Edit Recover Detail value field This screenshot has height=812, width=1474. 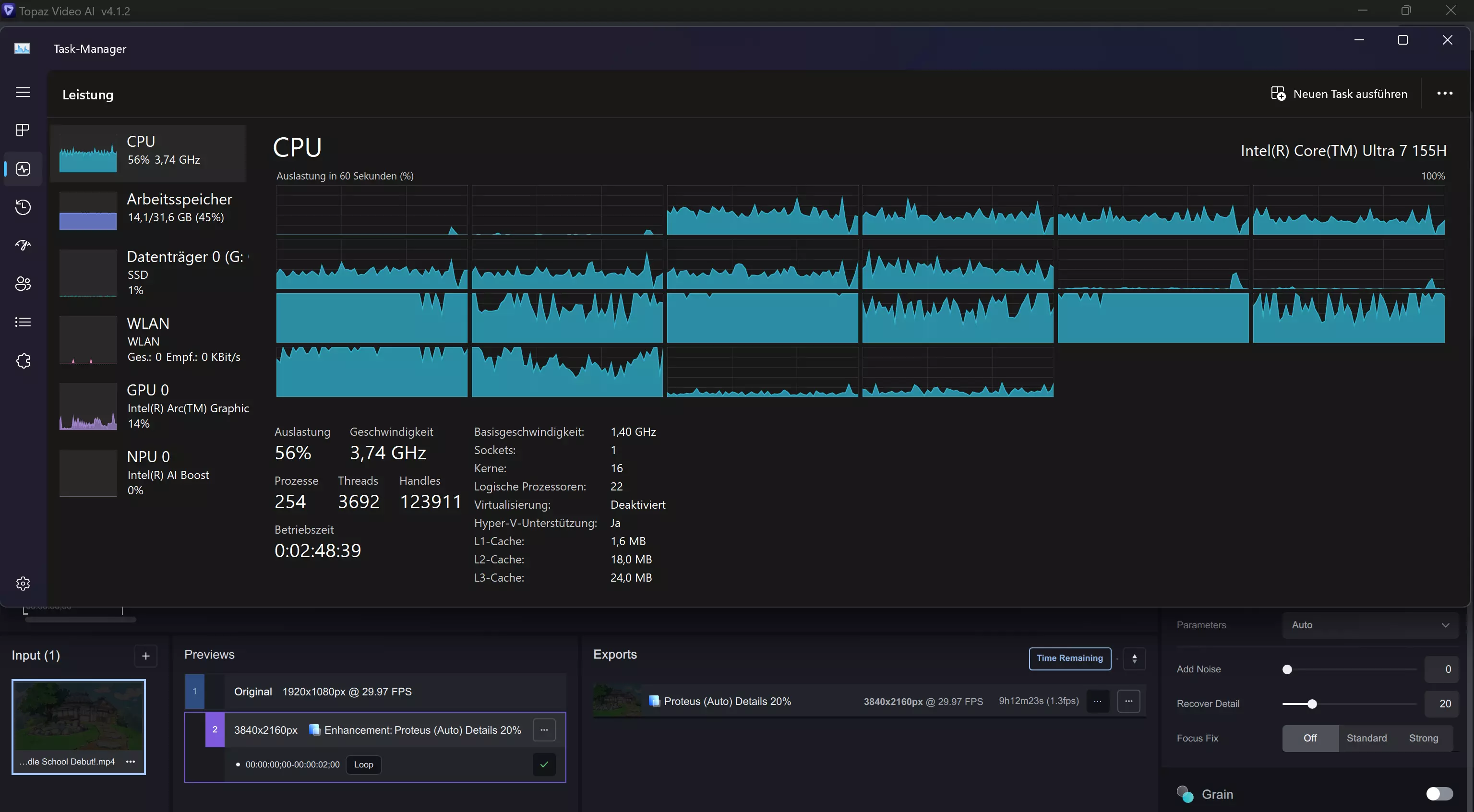click(x=1441, y=703)
